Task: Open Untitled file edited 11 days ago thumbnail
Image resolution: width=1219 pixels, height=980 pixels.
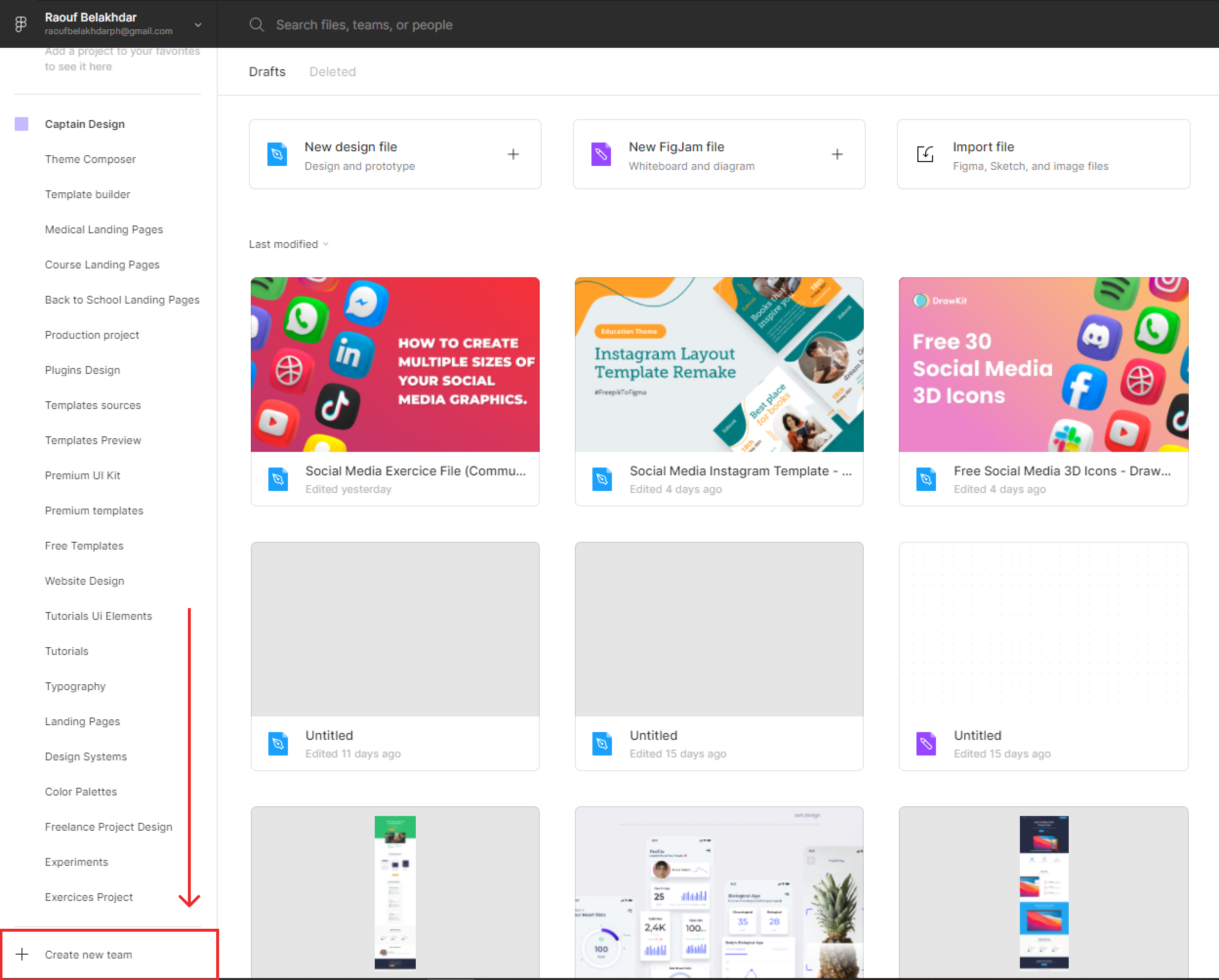Action: [395, 629]
